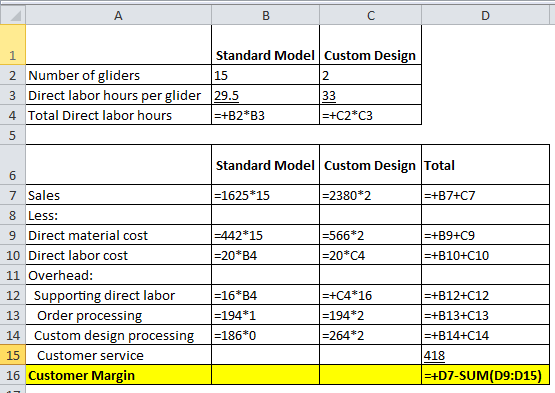The height and width of the screenshot is (393, 555).
Task: Select the cell containing 15
Action: [265, 75]
